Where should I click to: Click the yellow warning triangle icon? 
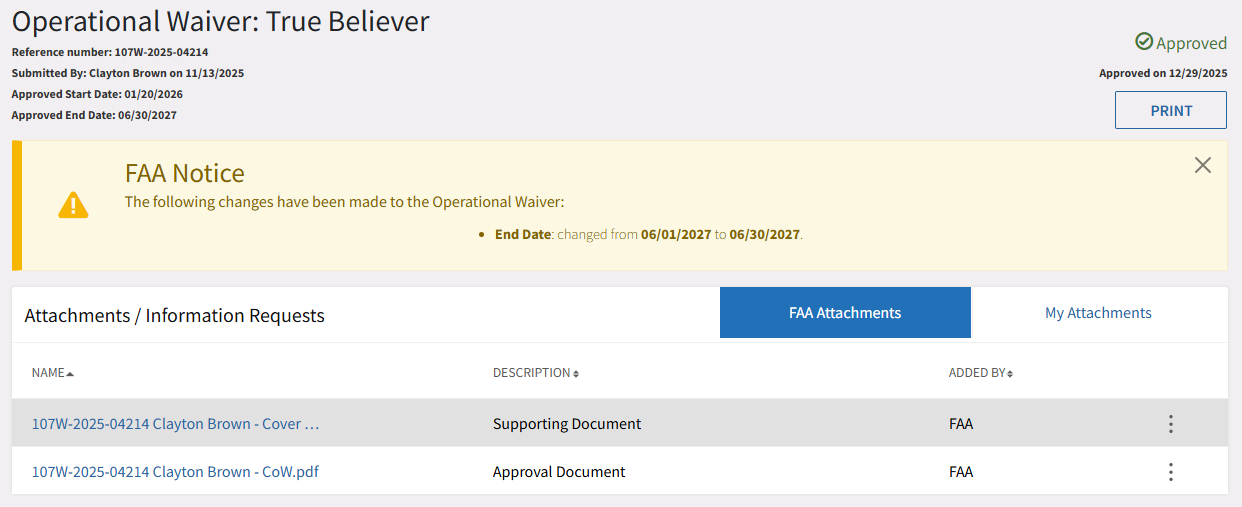point(73,205)
